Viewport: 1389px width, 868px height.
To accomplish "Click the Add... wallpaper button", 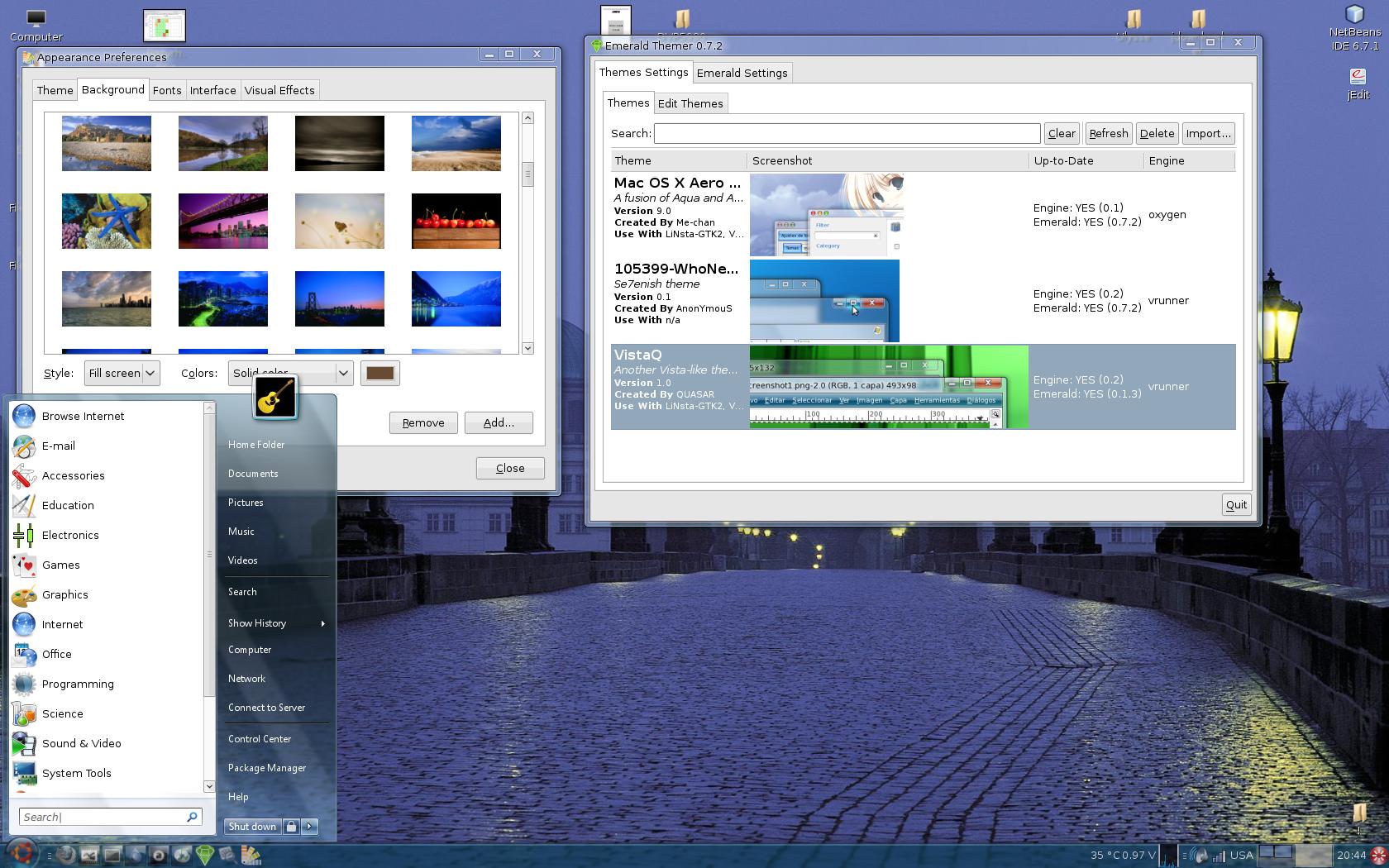I will click(499, 422).
